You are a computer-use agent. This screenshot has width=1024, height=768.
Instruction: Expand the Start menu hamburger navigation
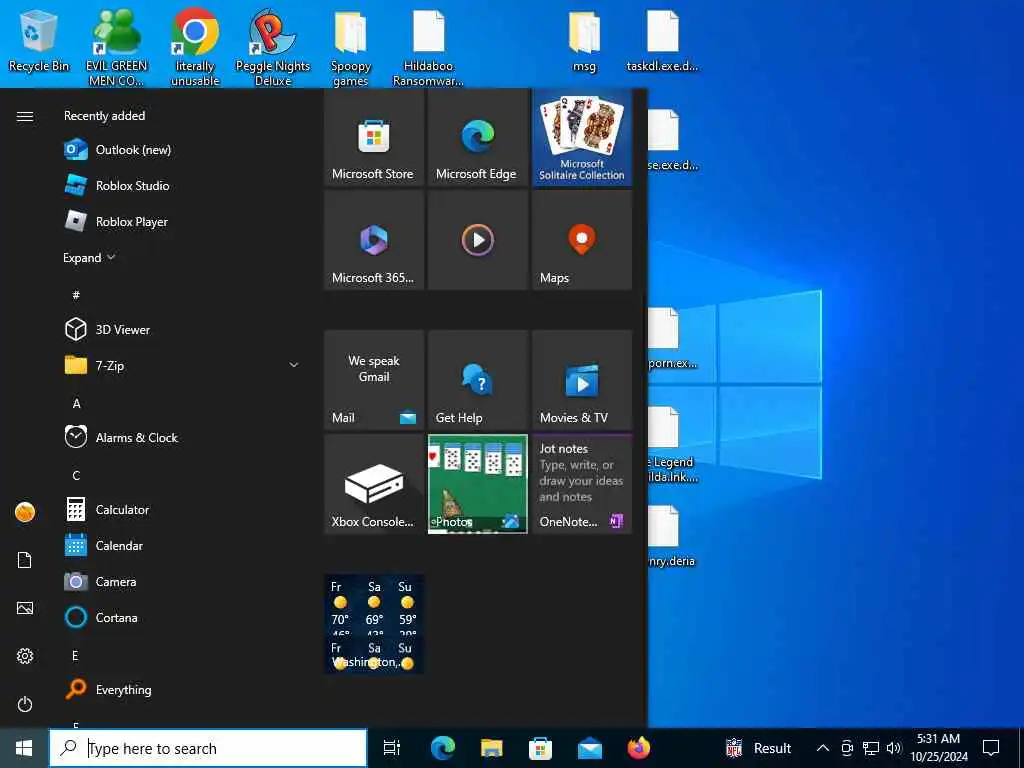pyautogui.click(x=25, y=116)
